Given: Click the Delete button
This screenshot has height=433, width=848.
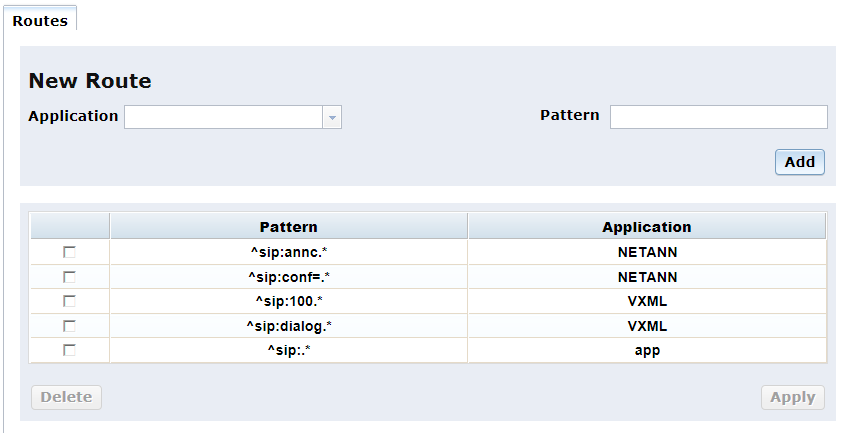Looking at the screenshot, I should (66, 397).
